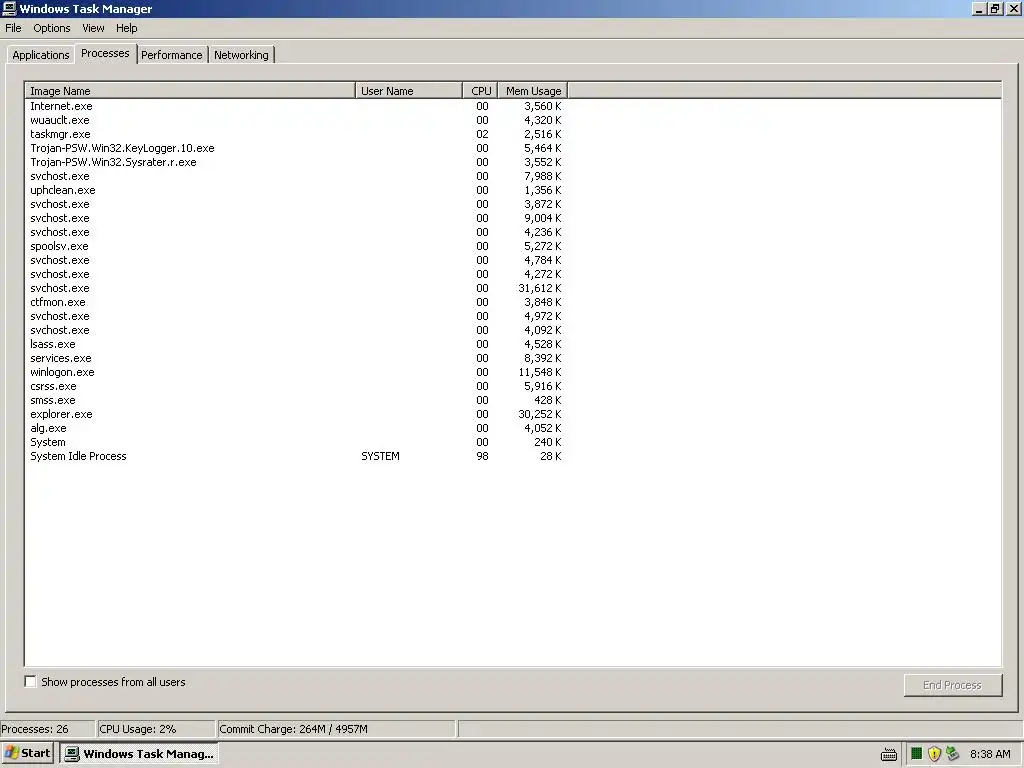Screen dimensions: 1024x768
Task: Switch to the Performance tab
Action: tap(172, 55)
